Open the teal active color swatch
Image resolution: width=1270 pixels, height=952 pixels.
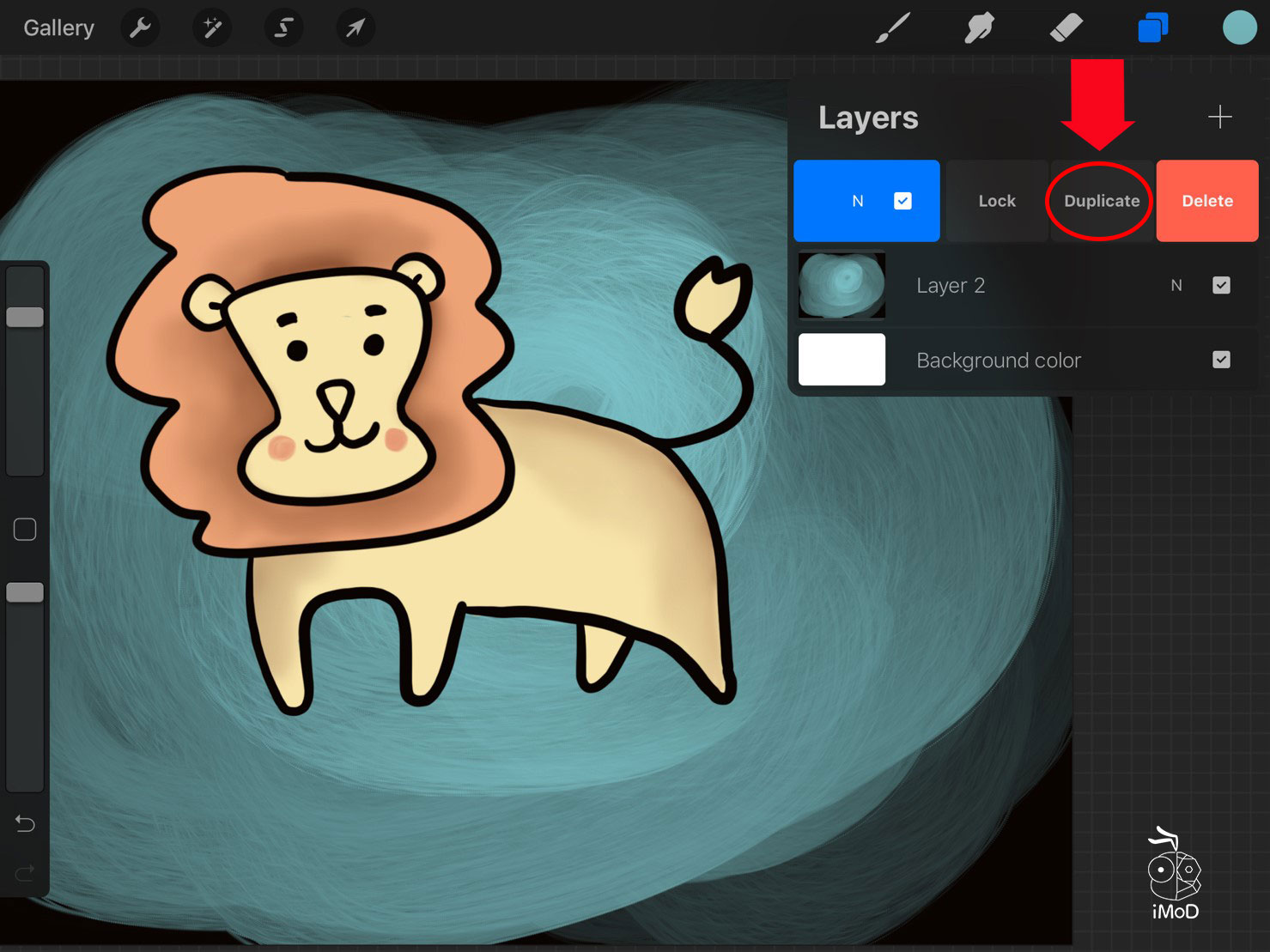tap(1239, 28)
